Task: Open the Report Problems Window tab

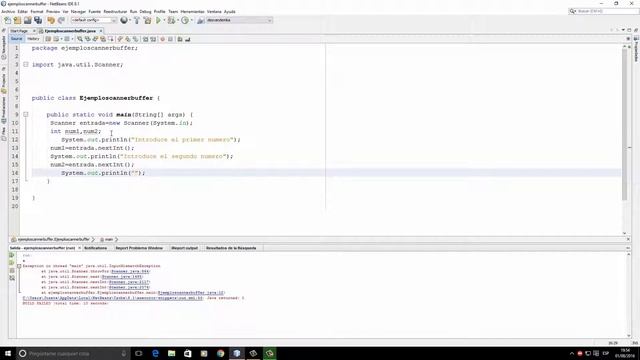Action: pyautogui.click(x=139, y=248)
